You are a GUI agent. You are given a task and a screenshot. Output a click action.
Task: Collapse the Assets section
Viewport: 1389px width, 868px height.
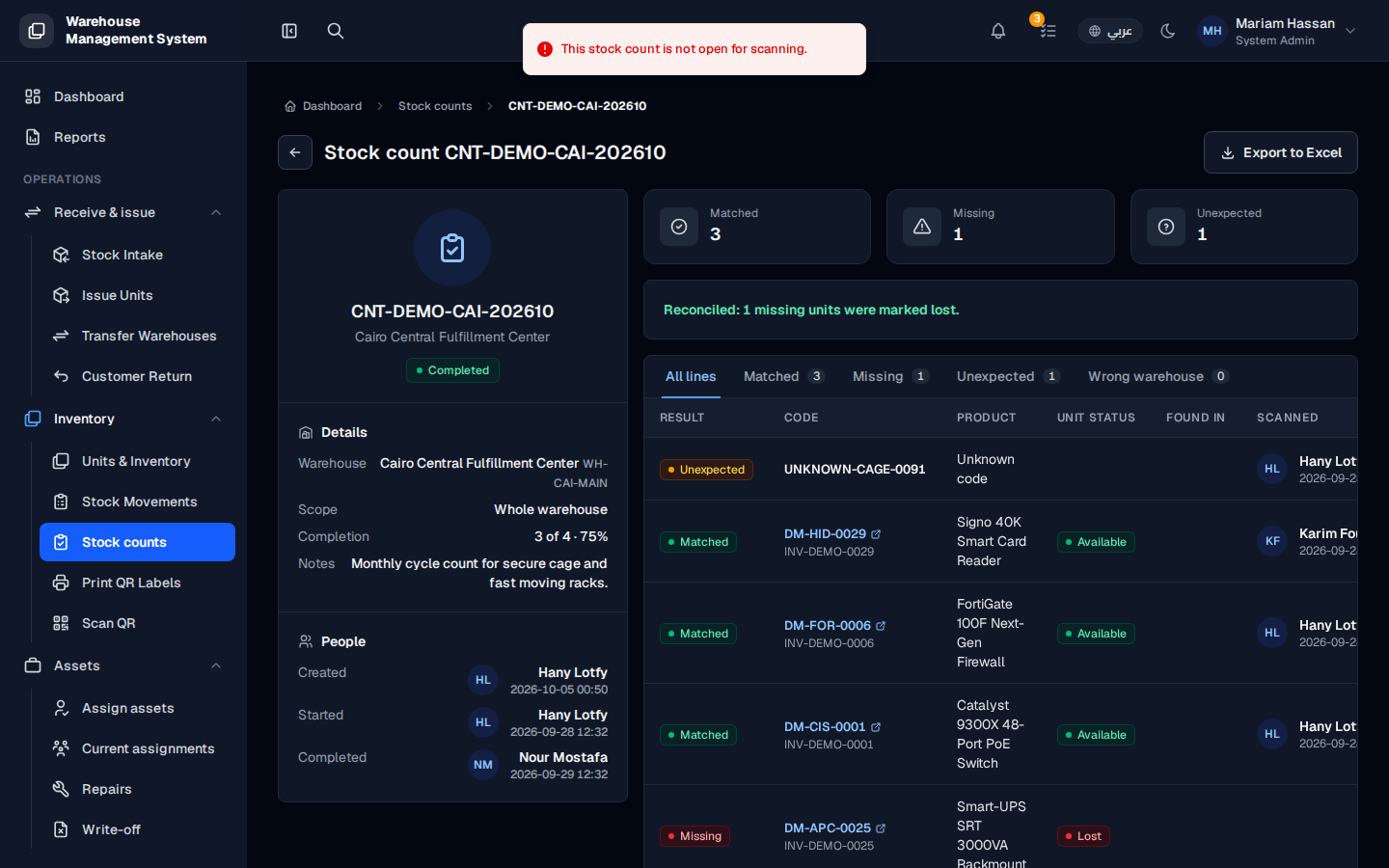pyautogui.click(x=123, y=665)
